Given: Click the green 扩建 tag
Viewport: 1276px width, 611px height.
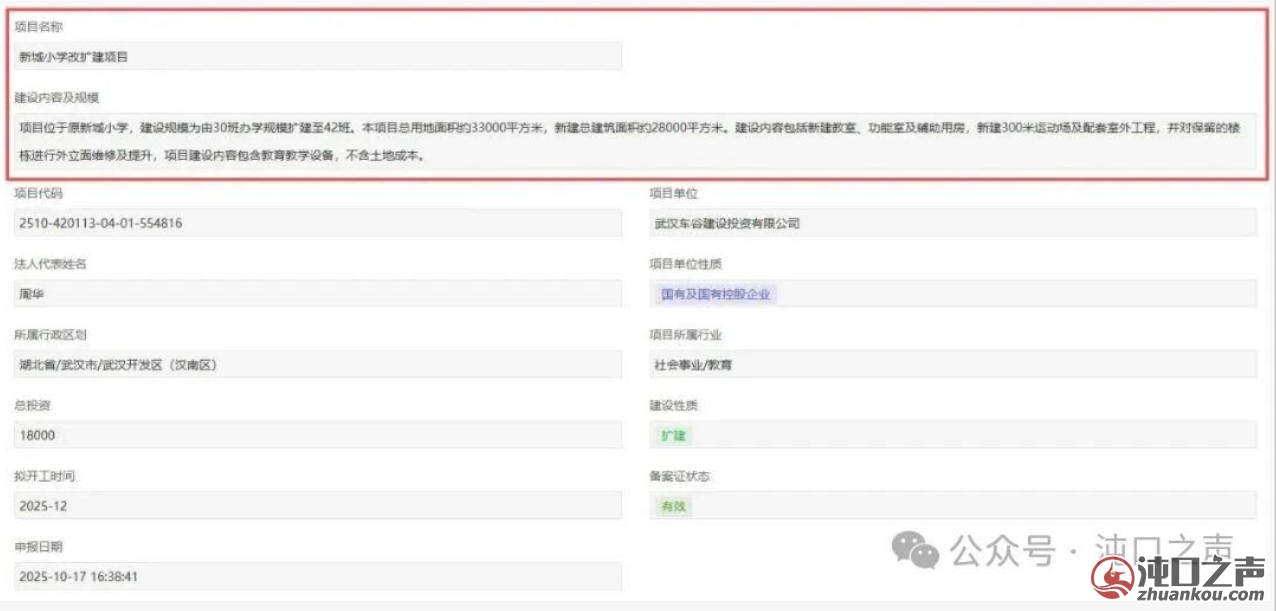Looking at the screenshot, I should [674, 436].
